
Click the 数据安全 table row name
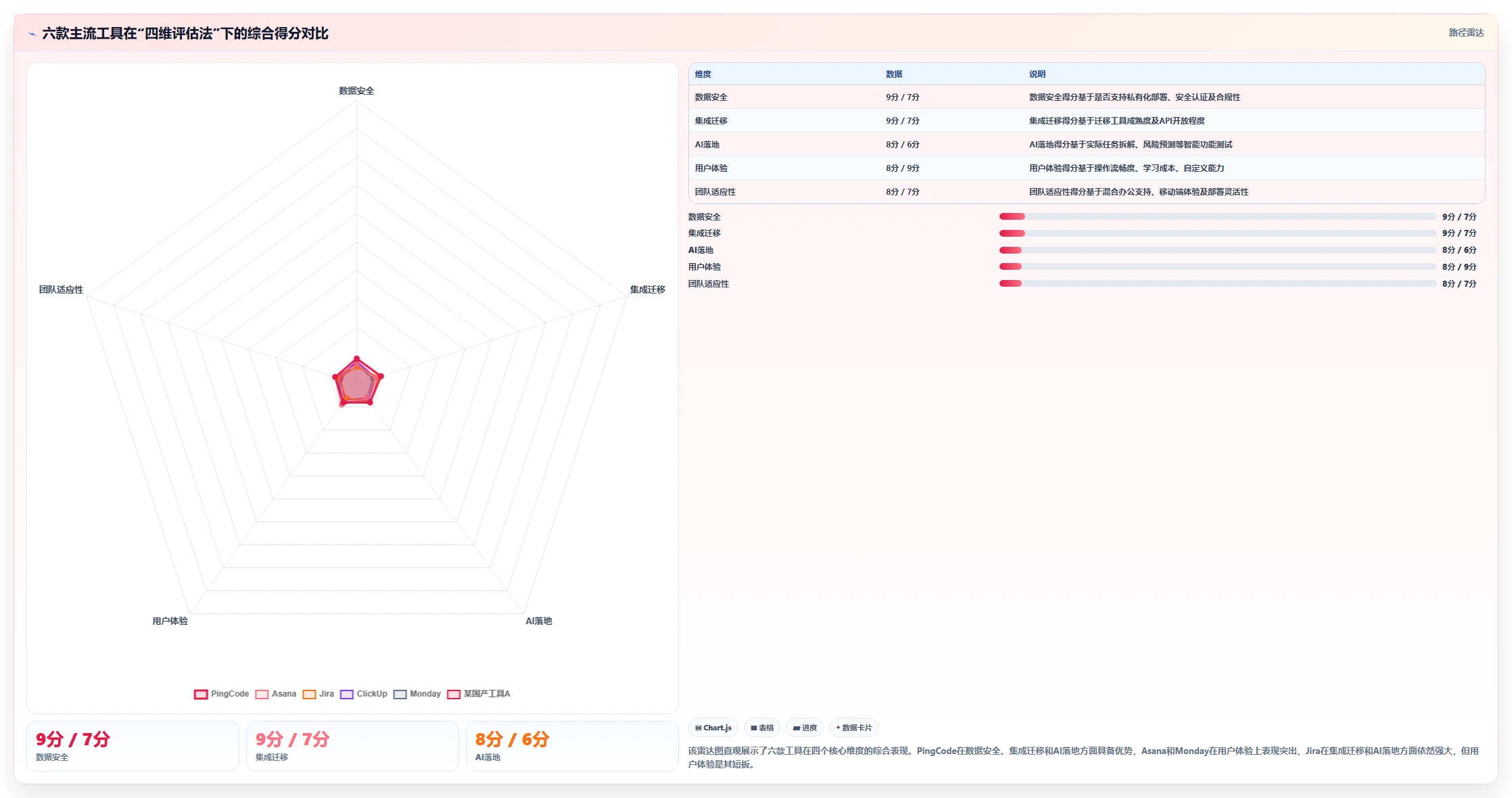tap(711, 97)
